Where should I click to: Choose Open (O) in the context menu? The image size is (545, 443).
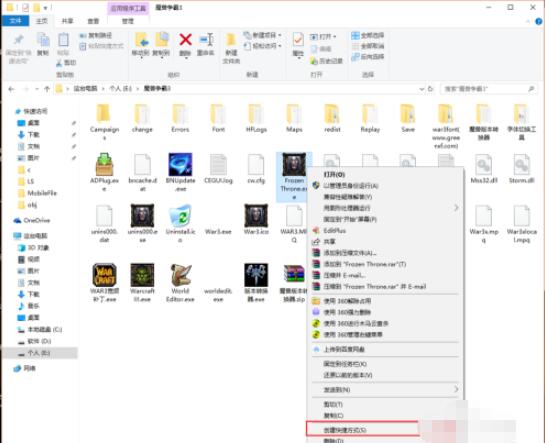[334, 174]
